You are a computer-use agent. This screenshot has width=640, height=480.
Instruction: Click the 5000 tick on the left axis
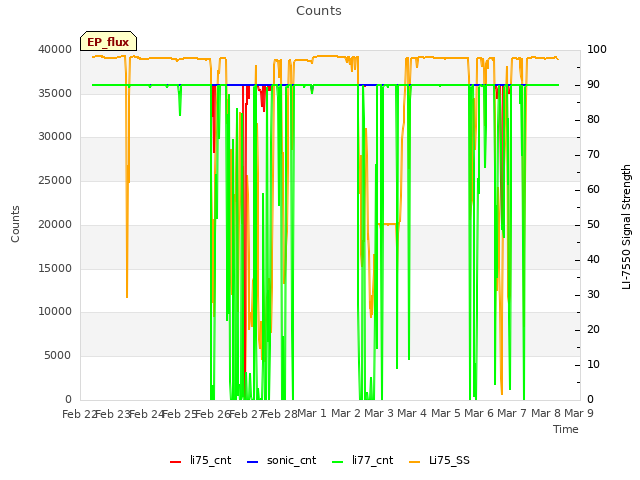(58, 356)
